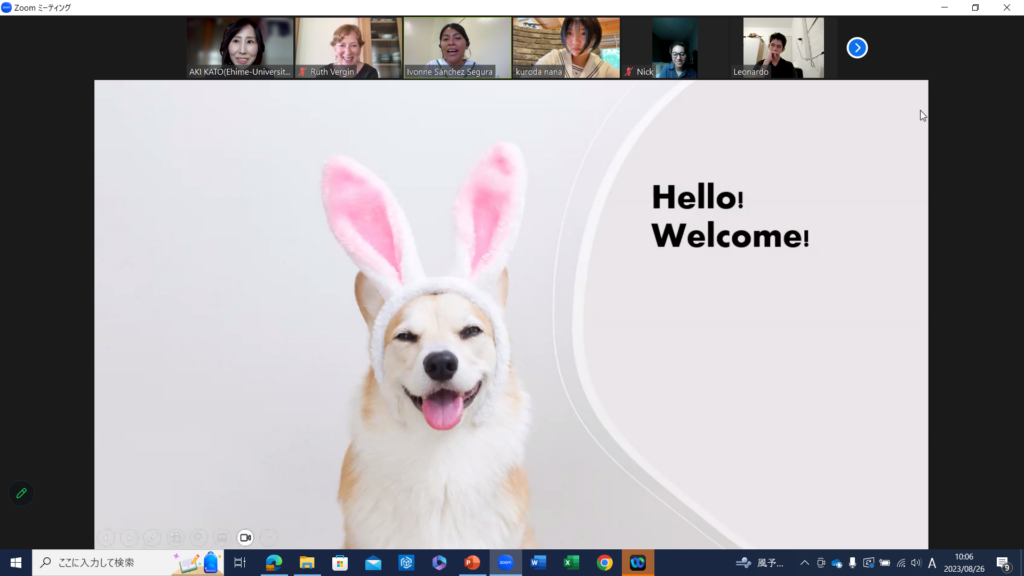Viewport: 1024px width, 576px height.
Task: Open the OneDrive tray icon
Action: coord(837,563)
